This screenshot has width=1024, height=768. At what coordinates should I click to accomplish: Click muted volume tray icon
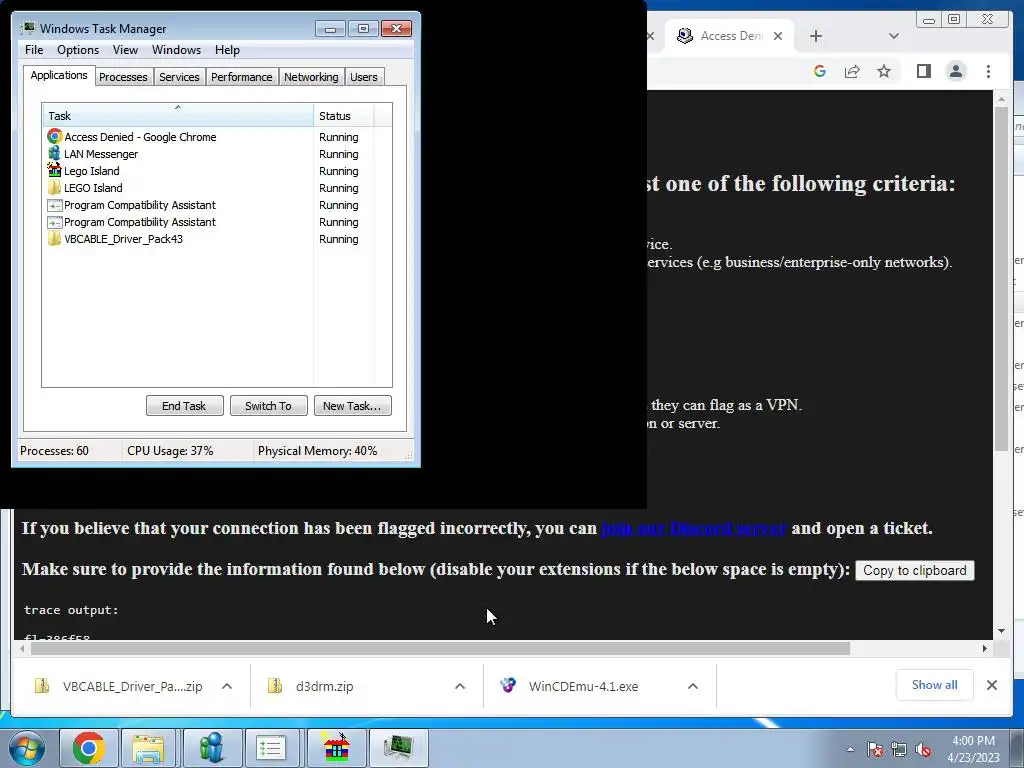coord(922,749)
